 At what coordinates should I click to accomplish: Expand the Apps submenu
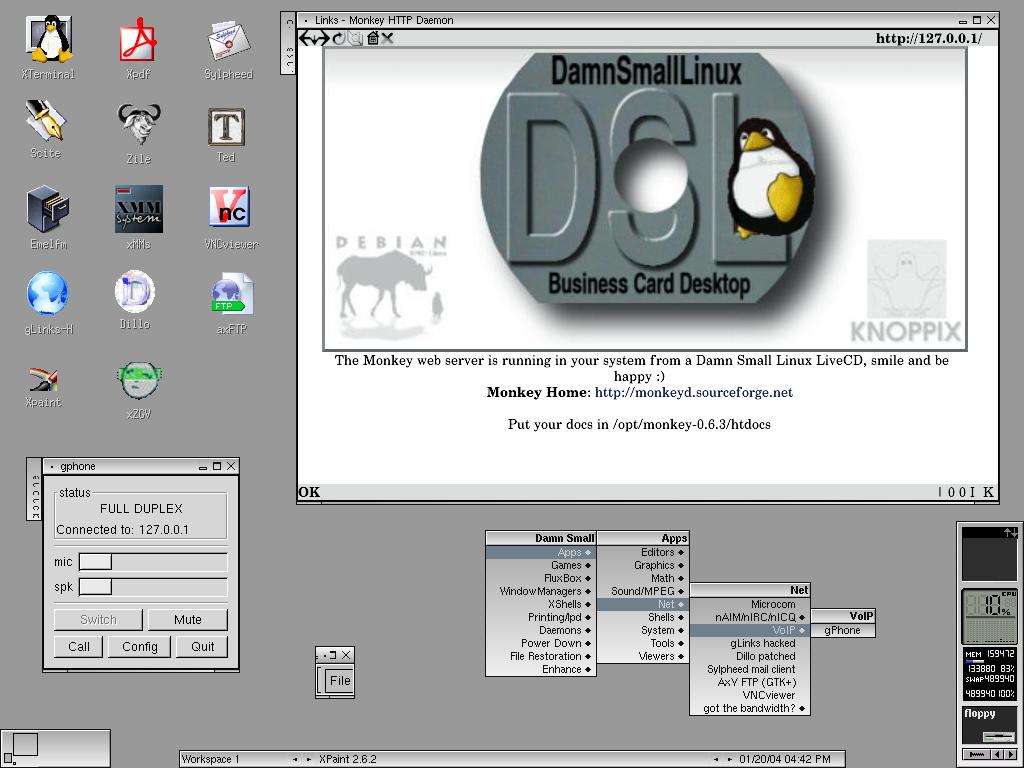(x=541, y=552)
